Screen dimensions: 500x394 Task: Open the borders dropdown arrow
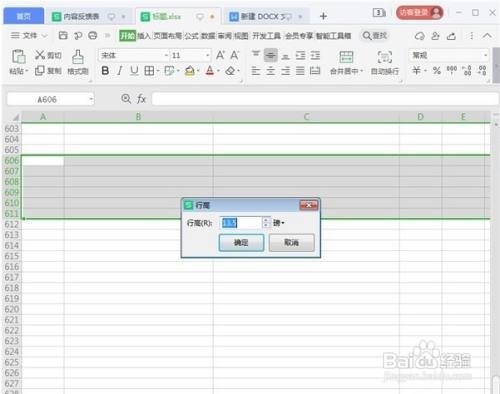[157, 71]
